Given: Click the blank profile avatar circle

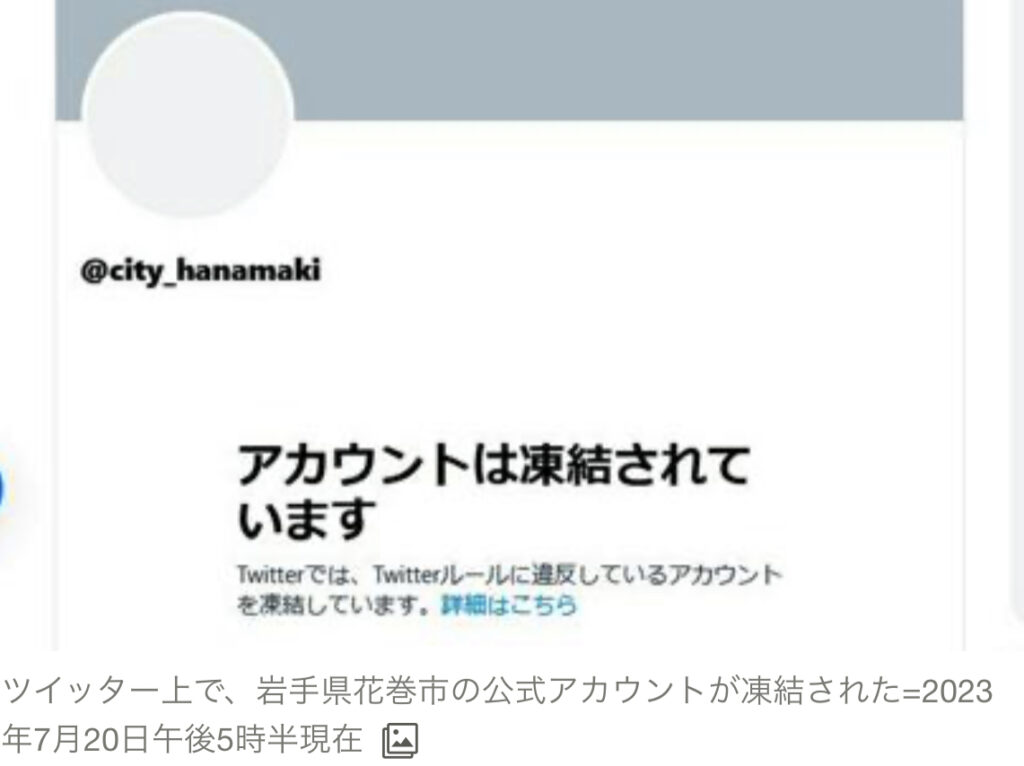Looking at the screenshot, I should pos(188,114).
